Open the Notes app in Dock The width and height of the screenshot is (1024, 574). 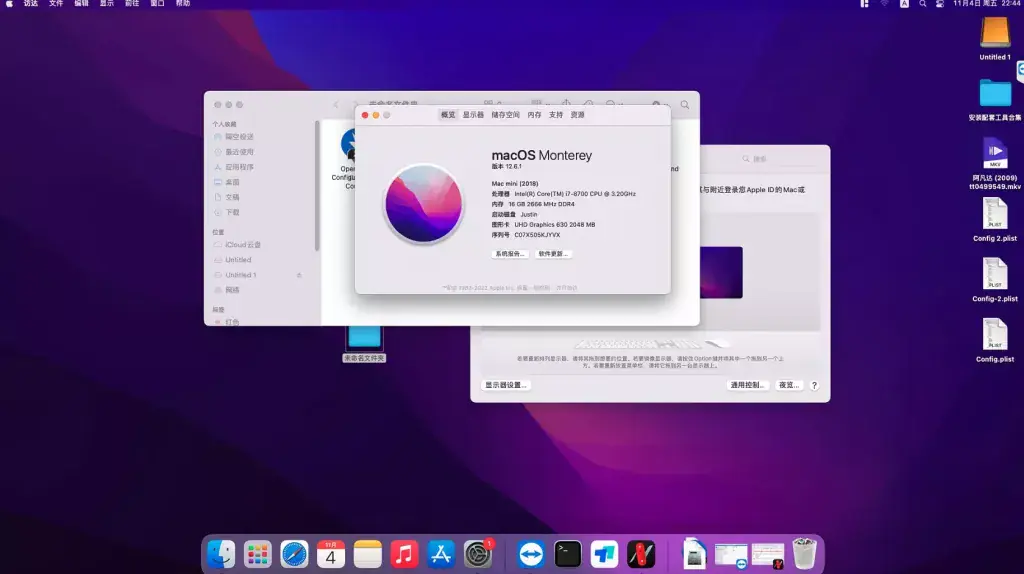(368, 554)
